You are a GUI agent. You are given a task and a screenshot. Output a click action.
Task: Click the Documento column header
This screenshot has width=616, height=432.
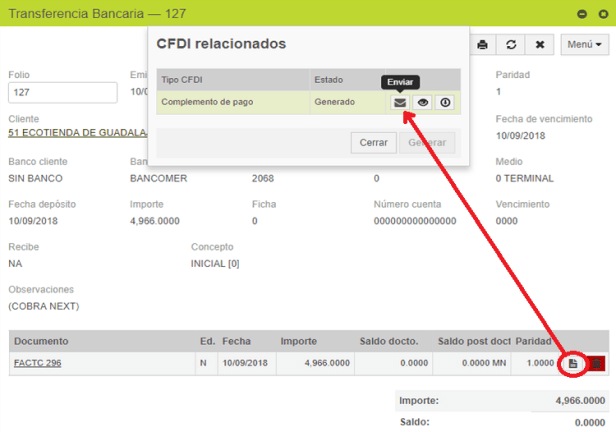tap(41, 340)
